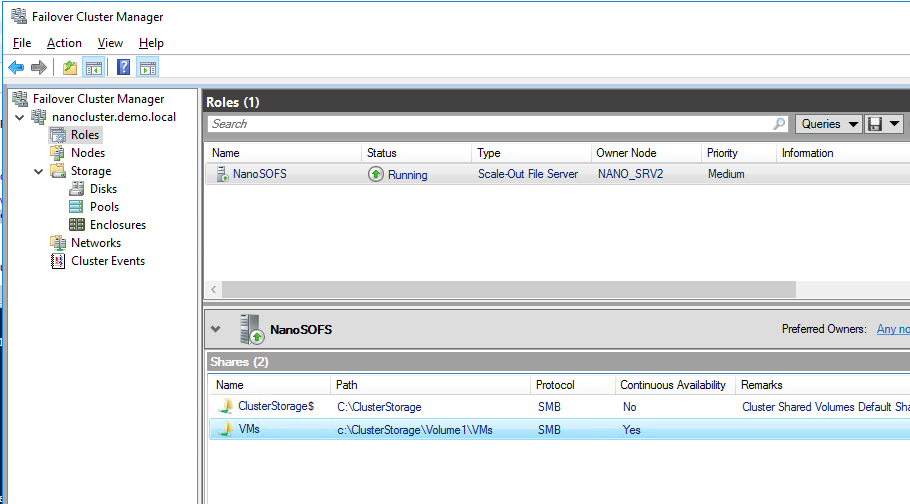Sort roles by the Priority column header
The width and height of the screenshot is (910, 504).
click(738, 153)
